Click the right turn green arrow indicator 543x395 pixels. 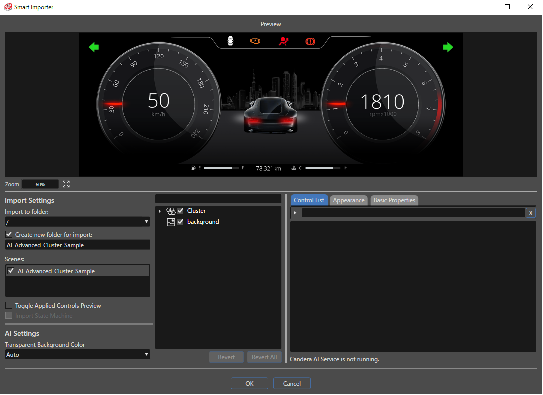click(448, 47)
